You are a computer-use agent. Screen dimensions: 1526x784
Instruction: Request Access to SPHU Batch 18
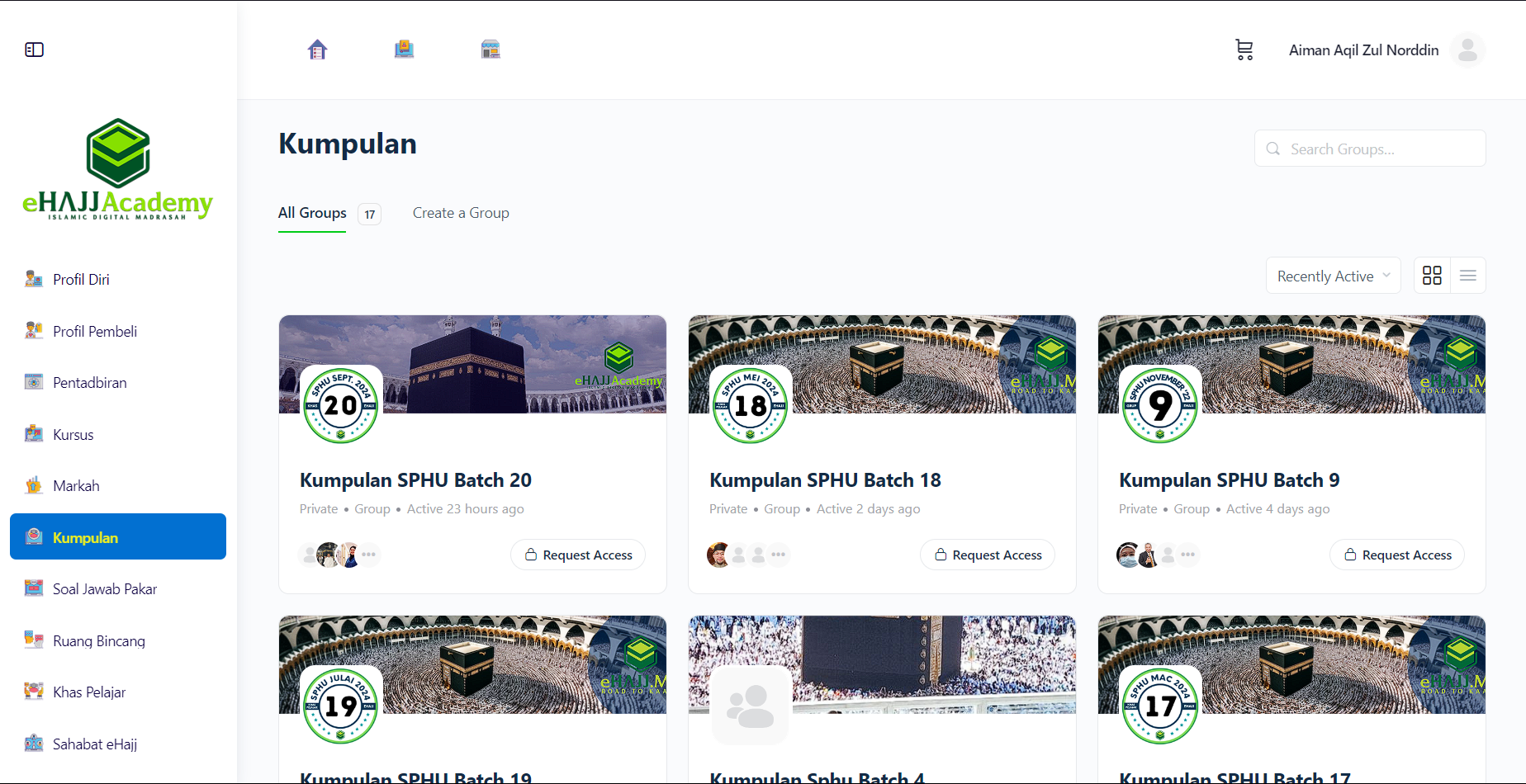click(x=988, y=555)
